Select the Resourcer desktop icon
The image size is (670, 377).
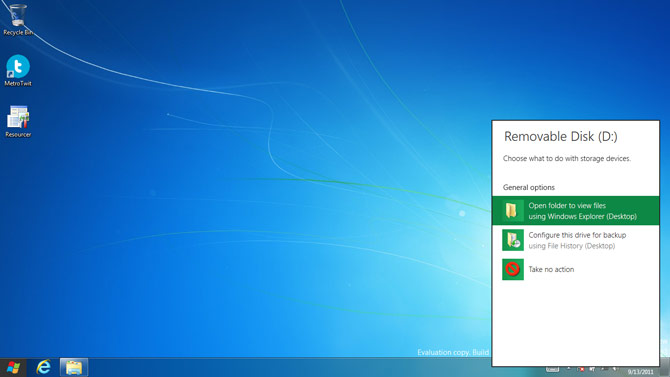[x=18, y=122]
